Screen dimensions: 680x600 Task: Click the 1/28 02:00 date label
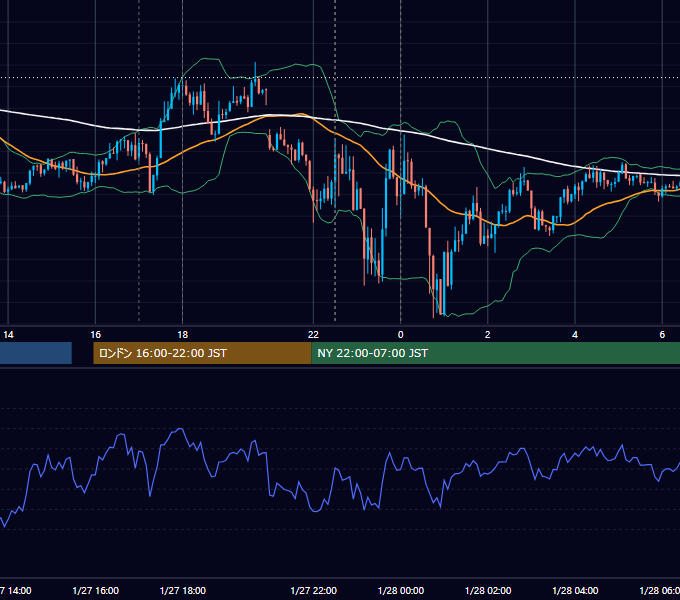(x=487, y=590)
